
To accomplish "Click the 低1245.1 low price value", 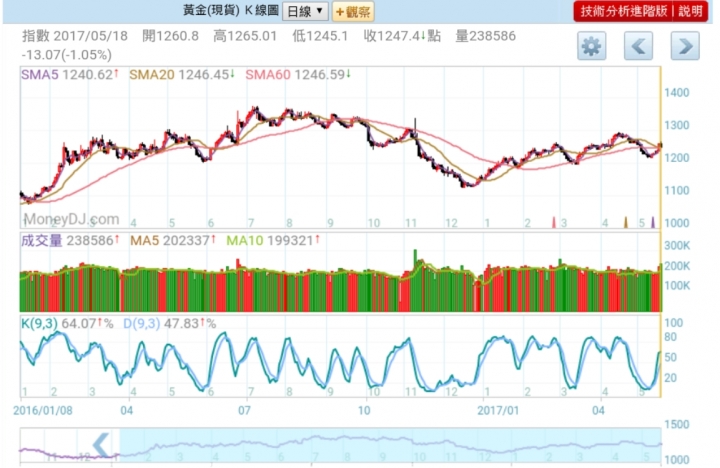I will [x=320, y=36].
